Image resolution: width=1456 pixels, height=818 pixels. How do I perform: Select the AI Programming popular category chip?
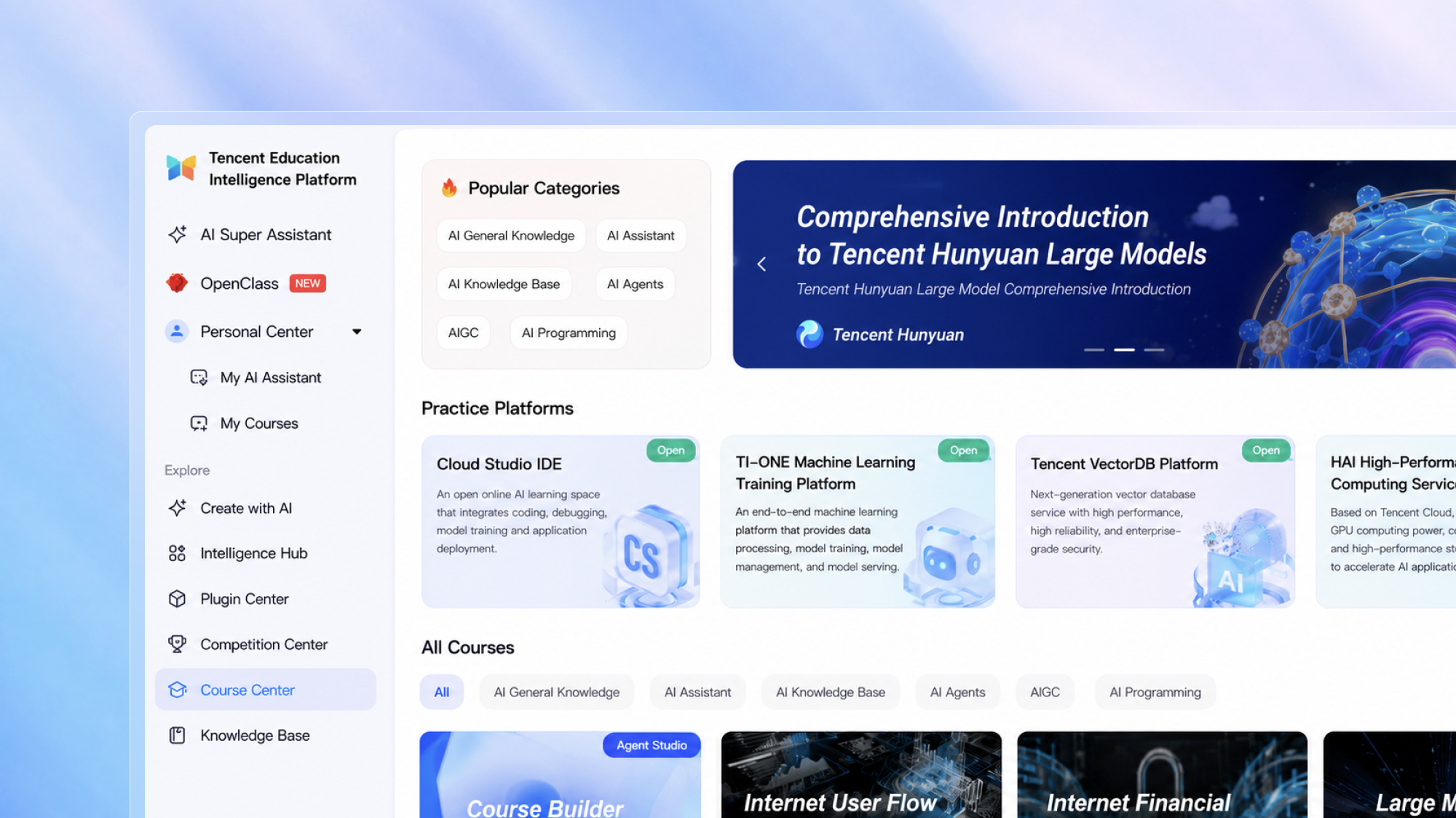tap(569, 333)
